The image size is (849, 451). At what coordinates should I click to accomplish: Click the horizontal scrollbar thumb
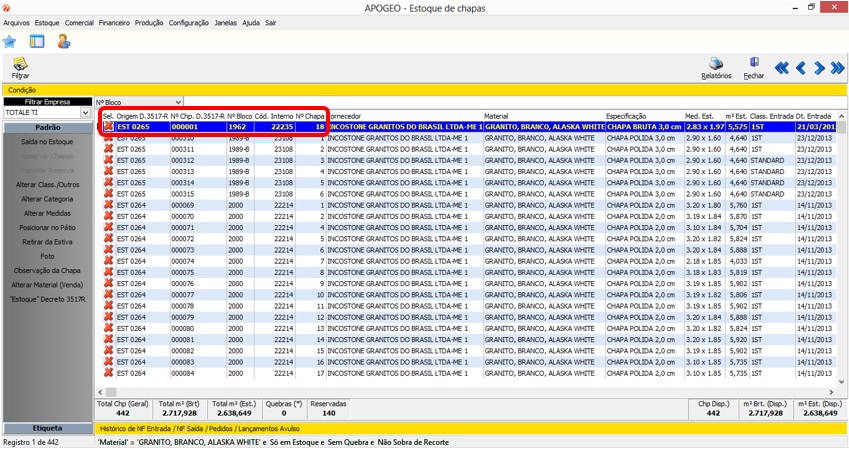[x=110, y=392]
